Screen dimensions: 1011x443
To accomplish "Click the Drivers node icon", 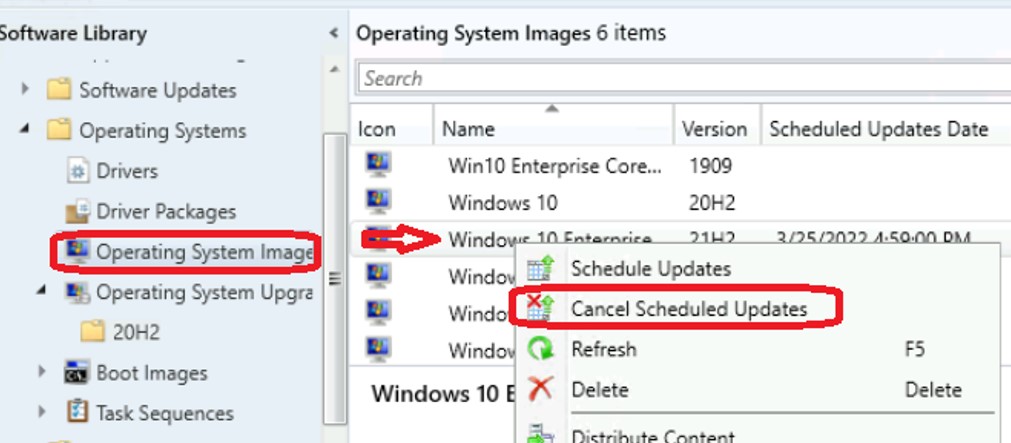I will click(x=78, y=171).
